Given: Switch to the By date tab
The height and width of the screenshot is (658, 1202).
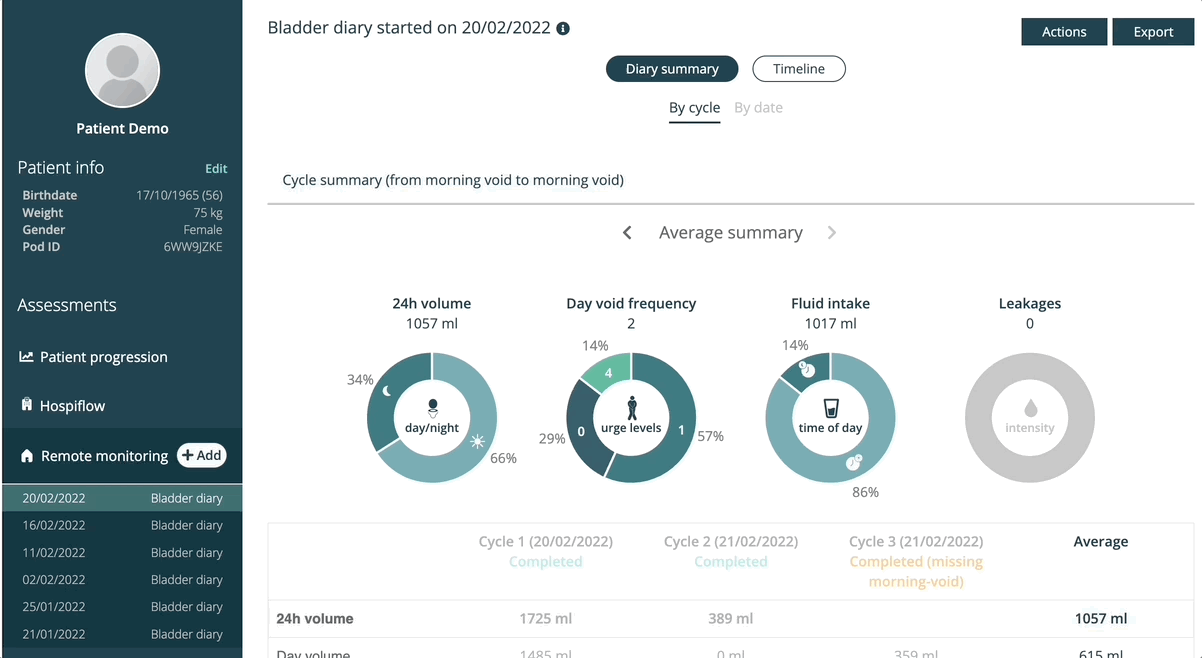Looking at the screenshot, I should 758,108.
